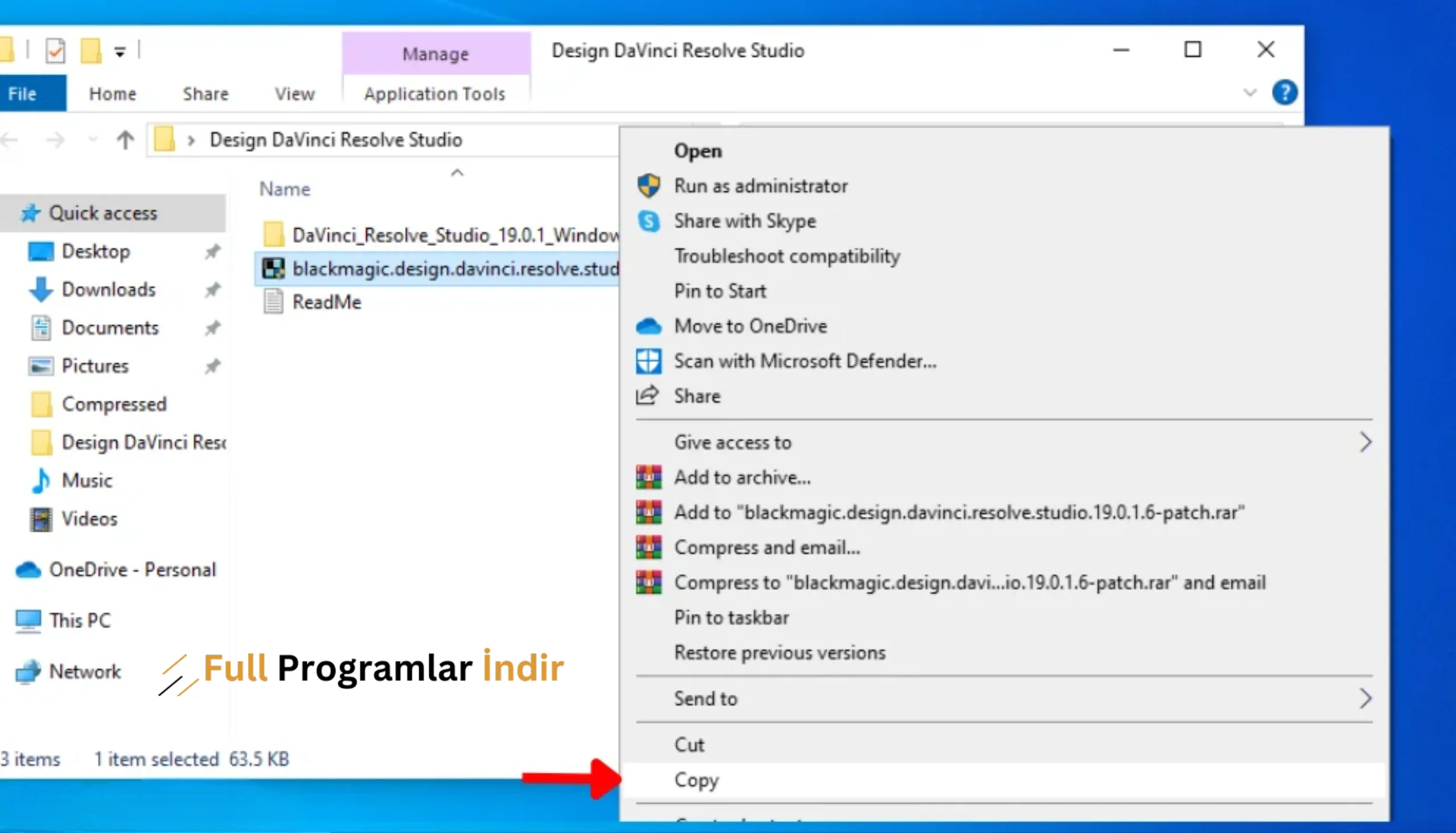Expand the Send to submenu
Screen dimensions: 1456x833
point(1004,699)
